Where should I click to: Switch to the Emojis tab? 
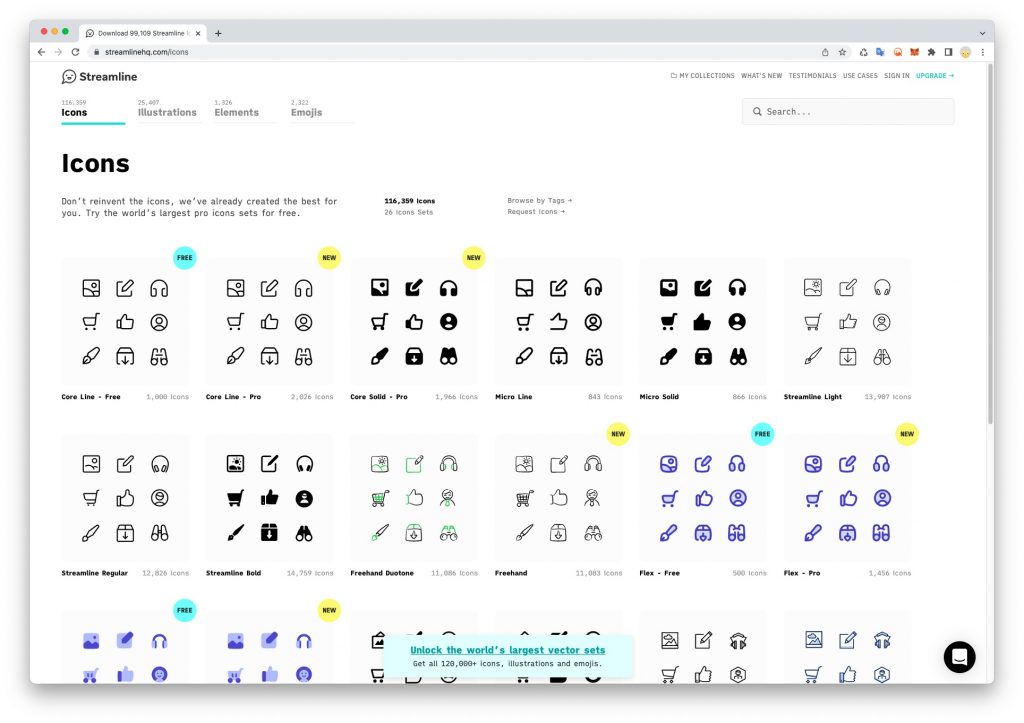(x=306, y=112)
